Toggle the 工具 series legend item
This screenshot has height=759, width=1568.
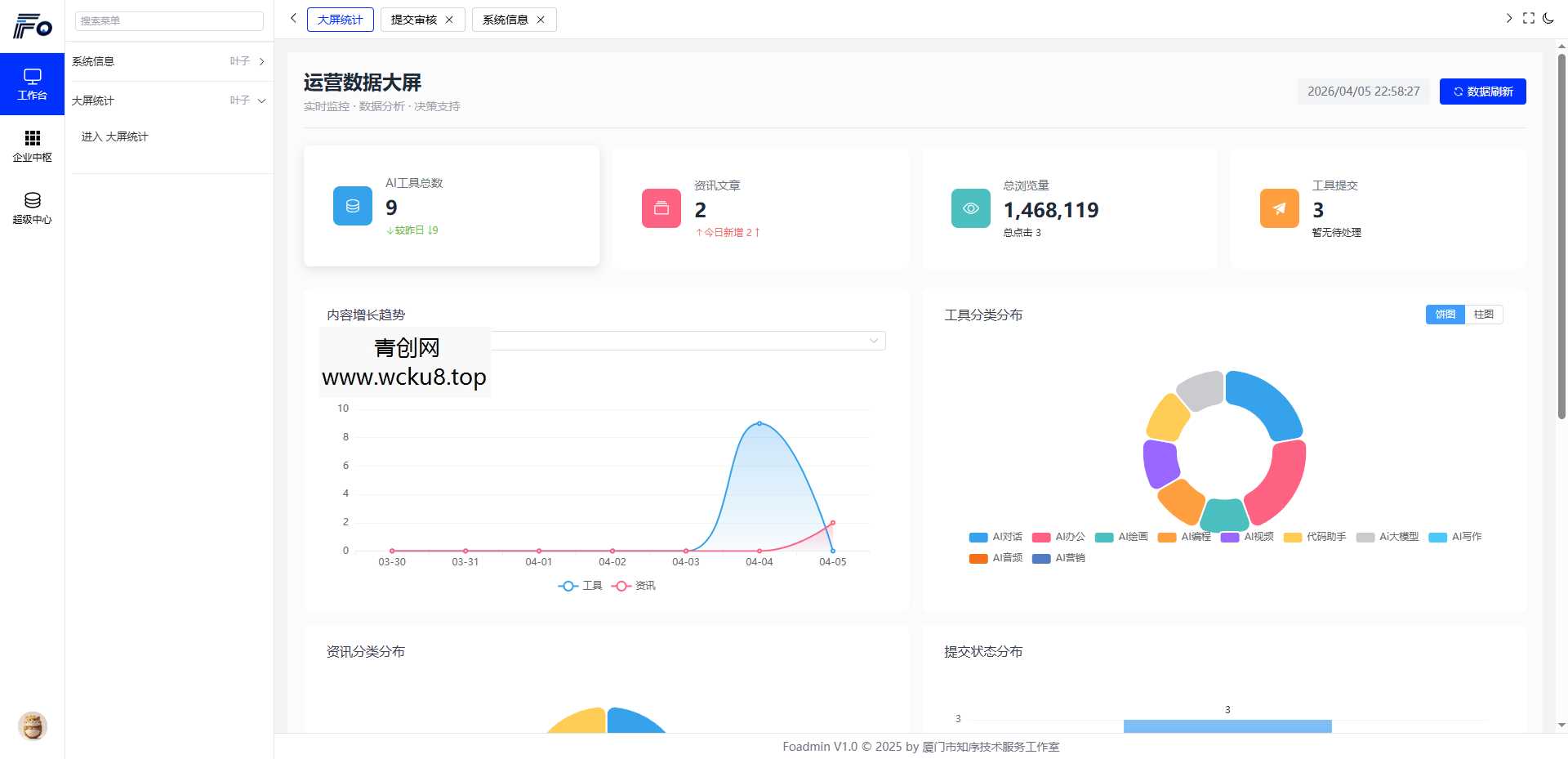581,586
